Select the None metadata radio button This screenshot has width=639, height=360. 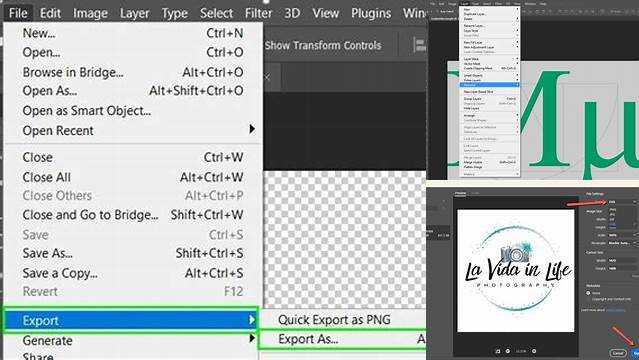click(588, 293)
